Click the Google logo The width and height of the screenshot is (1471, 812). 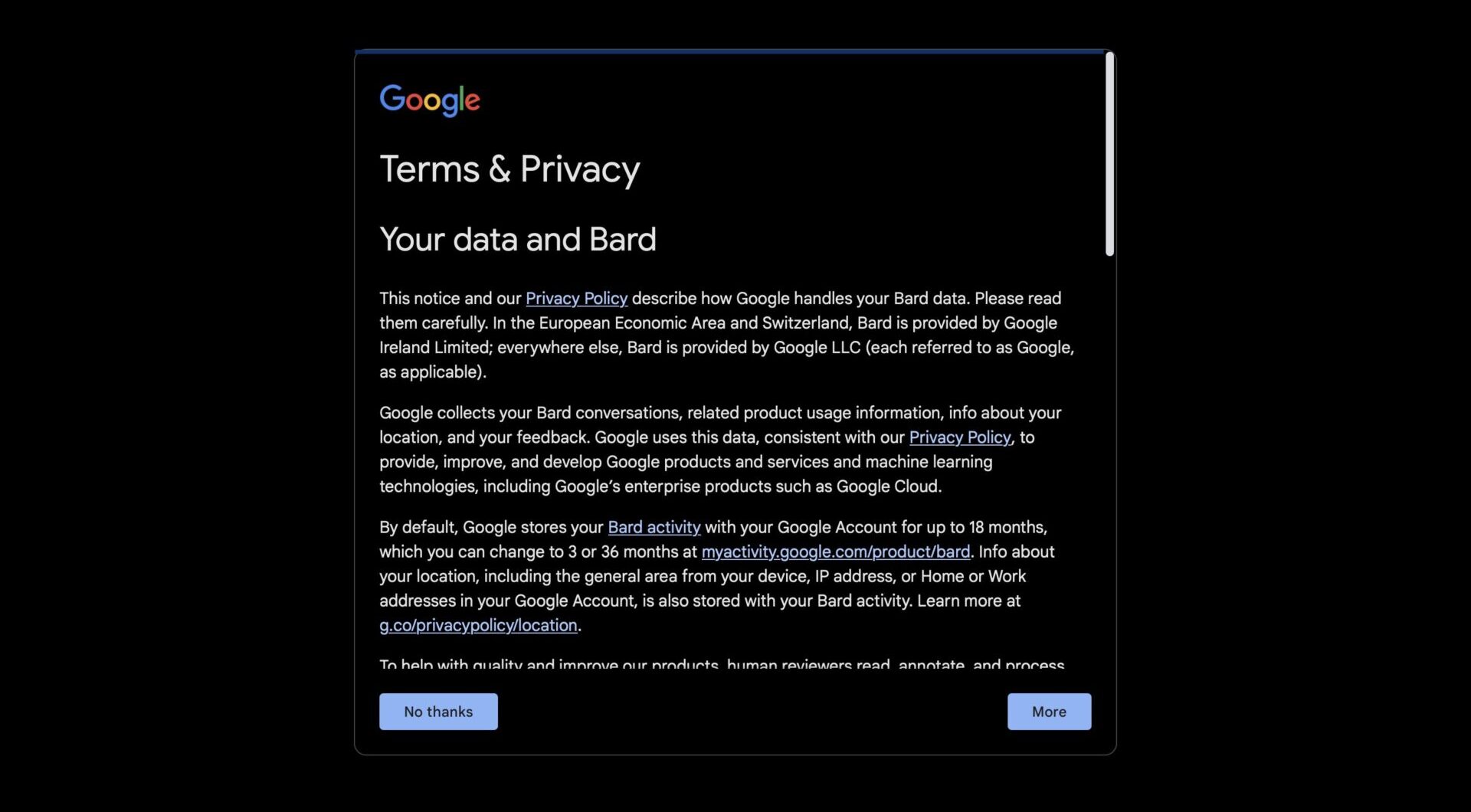(x=430, y=100)
